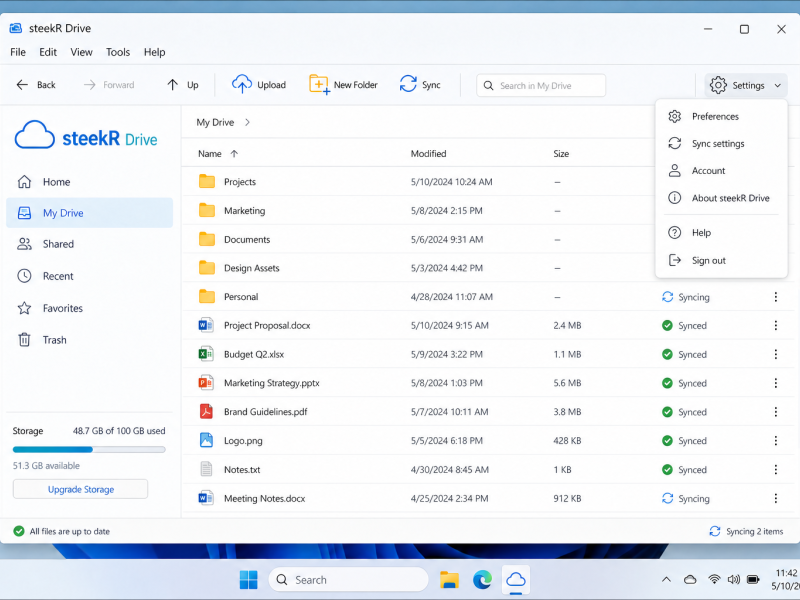Click the Syncing 2 items status icon
The image size is (800, 600).
tap(715, 531)
